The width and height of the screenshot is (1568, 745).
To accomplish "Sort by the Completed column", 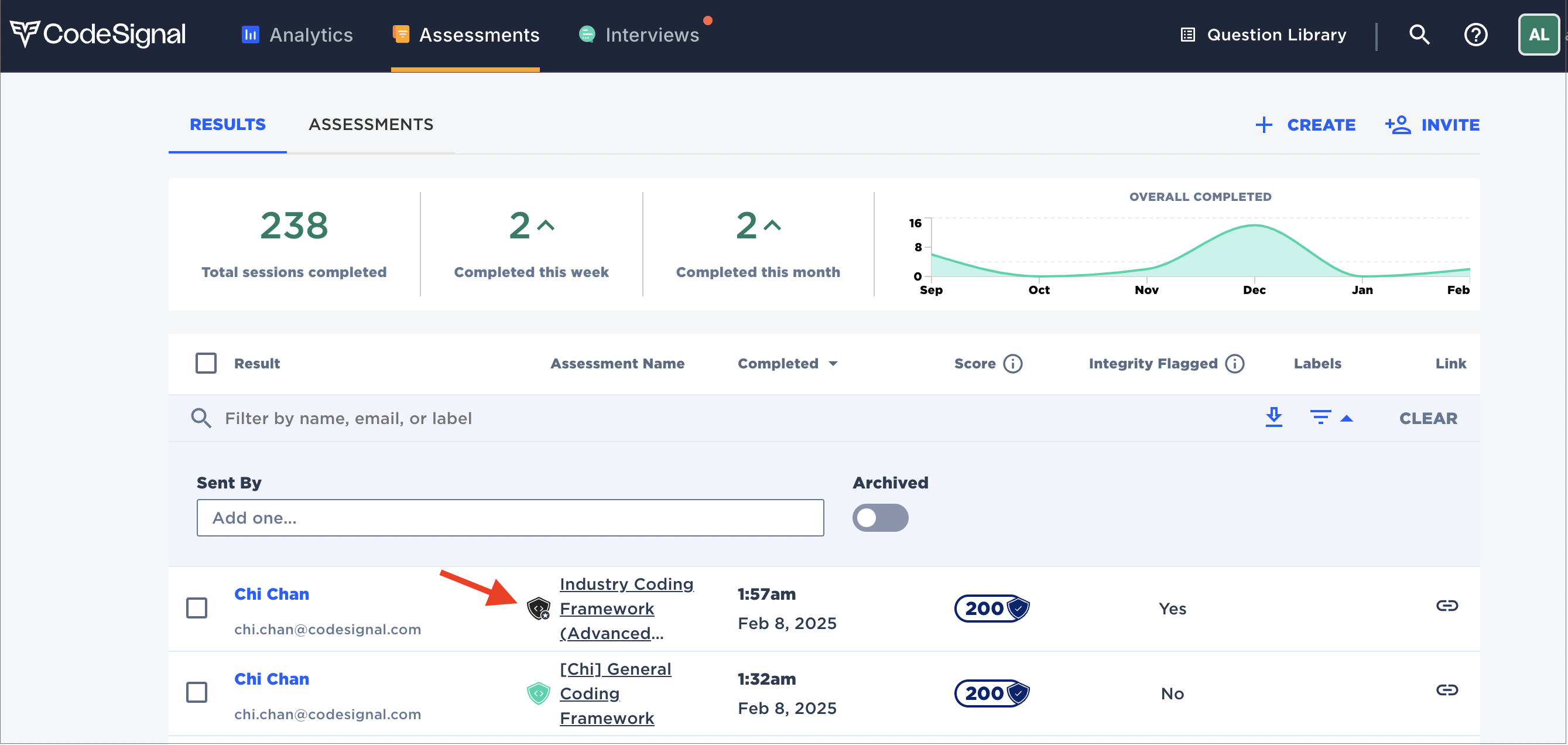I will pos(788,363).
